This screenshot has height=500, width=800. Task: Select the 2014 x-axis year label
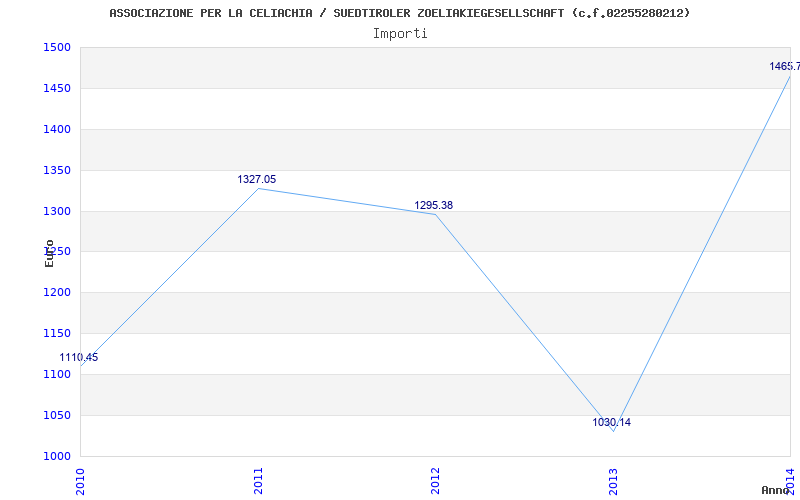pyautogui.click(x=790, y=479)
